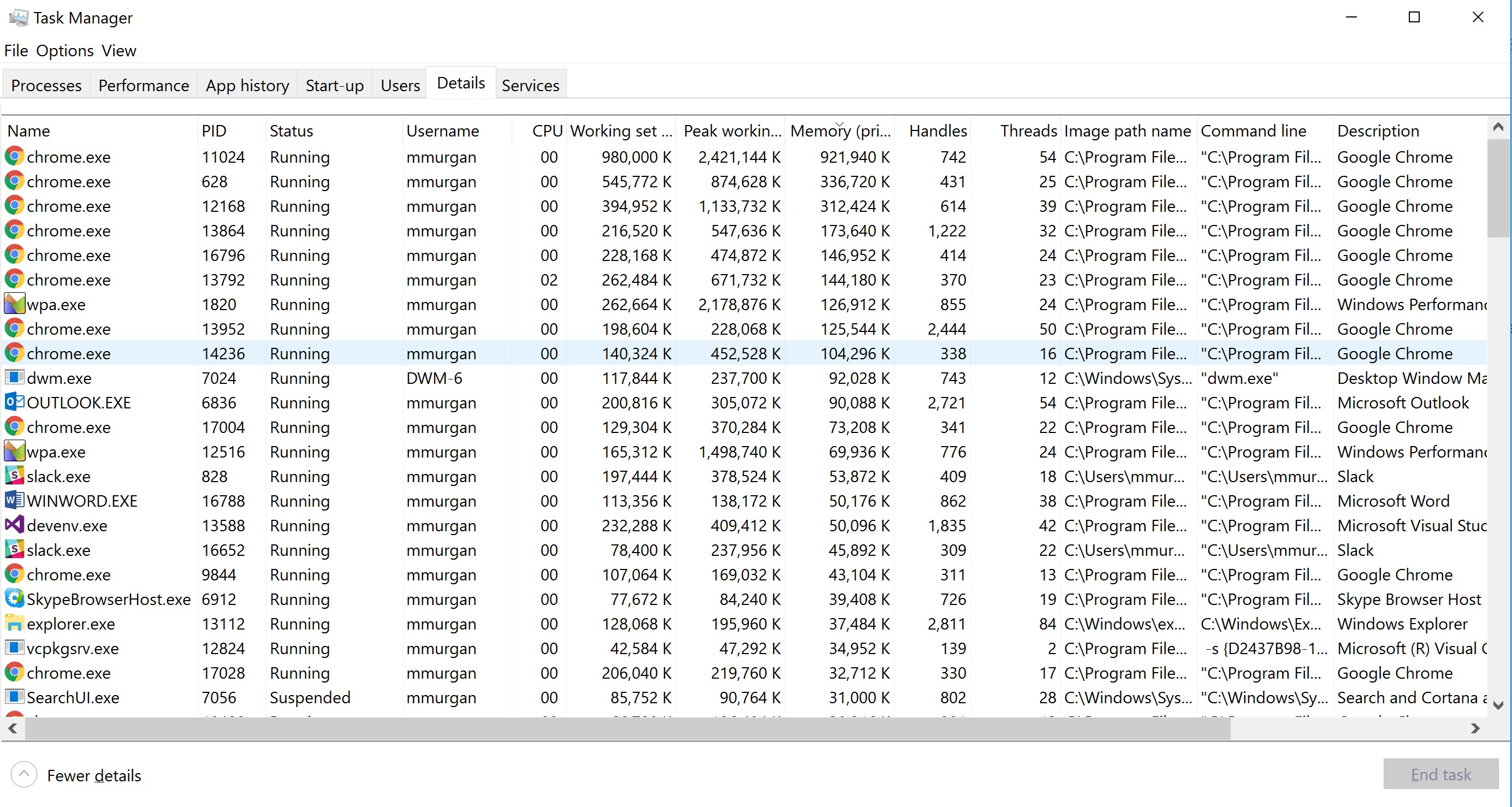This screenshot has height=807, width=1512.
Task: Open the View menu
Action: [x=118, y=50]
